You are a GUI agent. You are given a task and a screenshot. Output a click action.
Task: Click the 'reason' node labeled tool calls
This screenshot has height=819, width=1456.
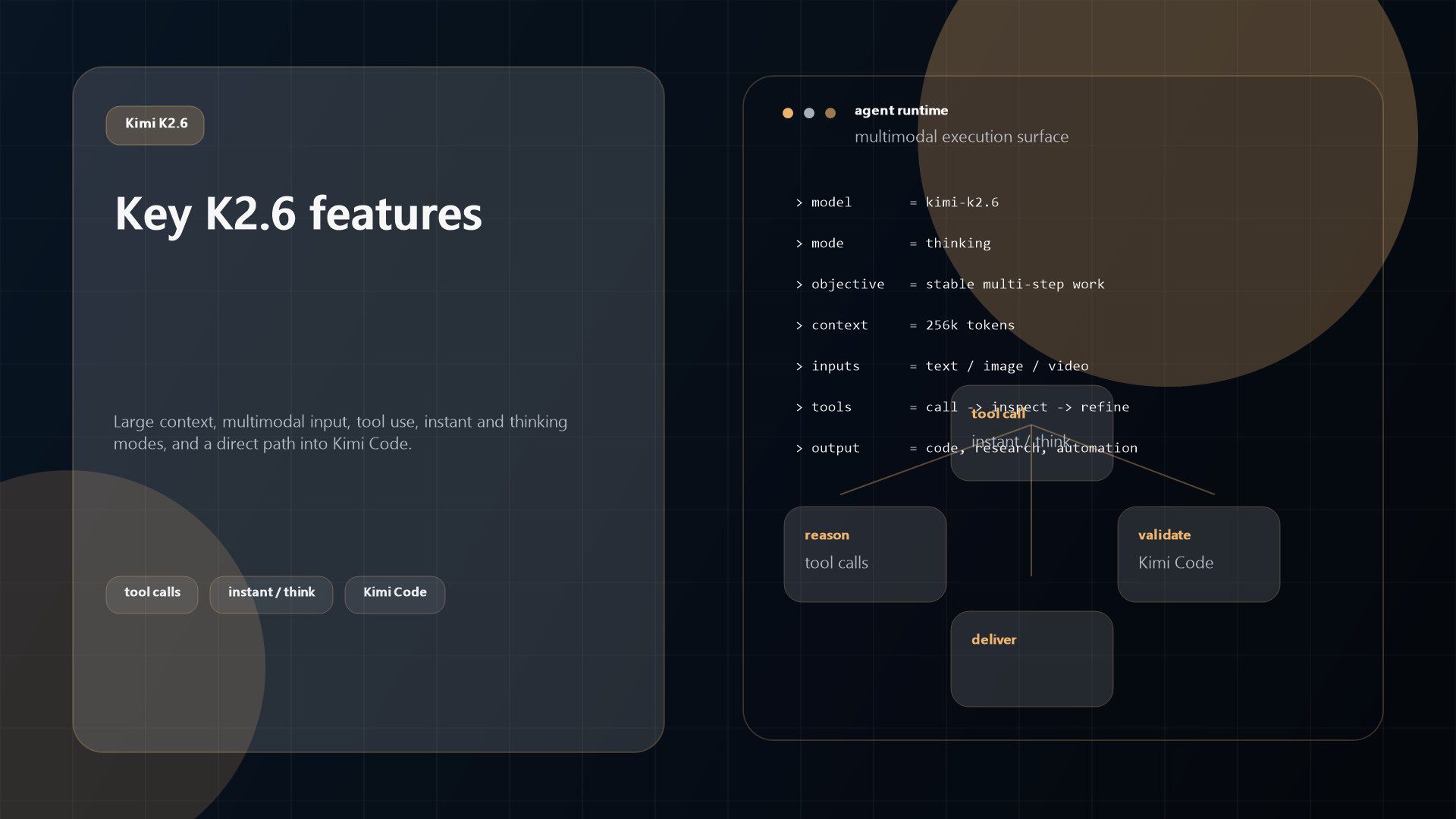[x=864, y=554]
